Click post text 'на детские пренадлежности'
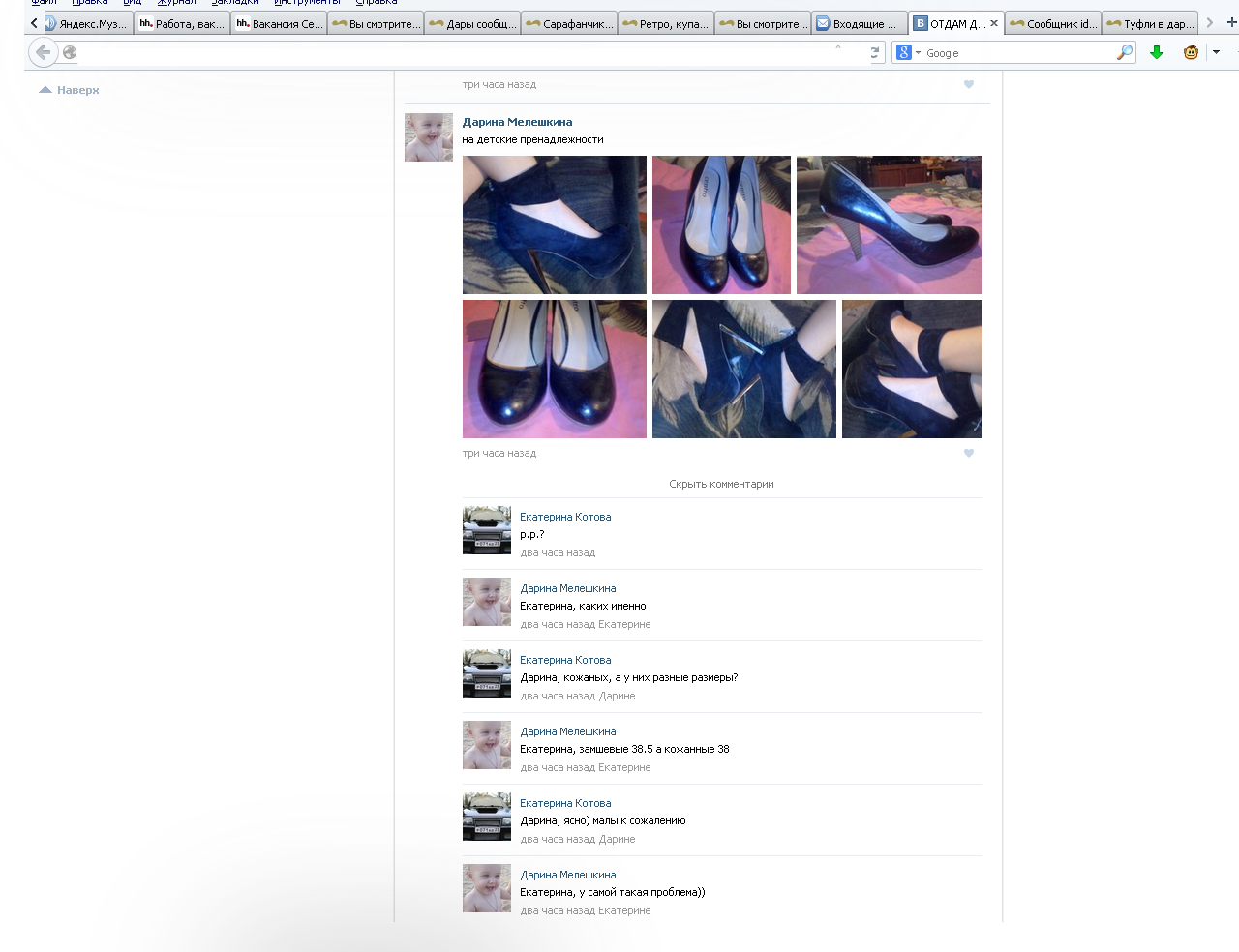This screenshot has width=1239, height=952. (532, 139)
